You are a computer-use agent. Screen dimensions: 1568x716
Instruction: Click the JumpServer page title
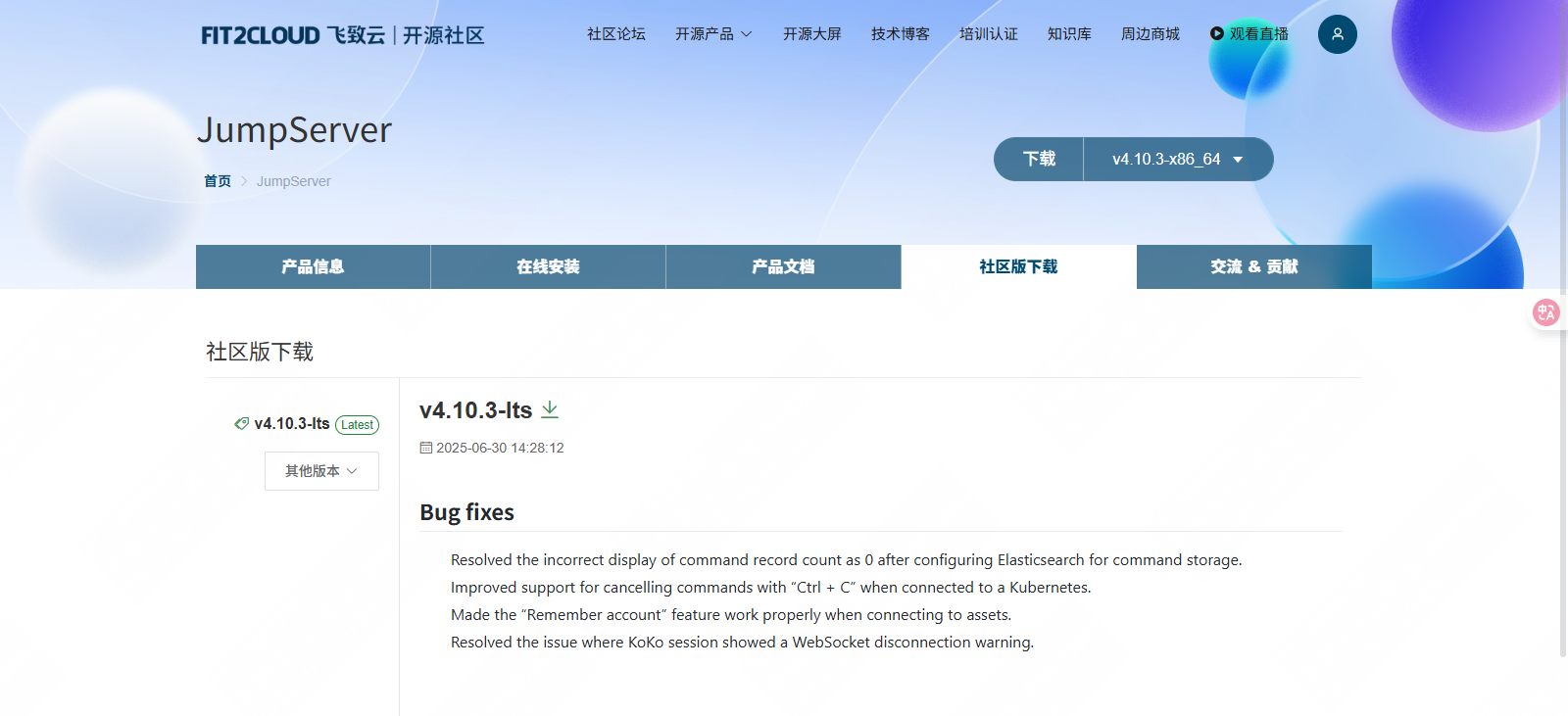point(294,130)
